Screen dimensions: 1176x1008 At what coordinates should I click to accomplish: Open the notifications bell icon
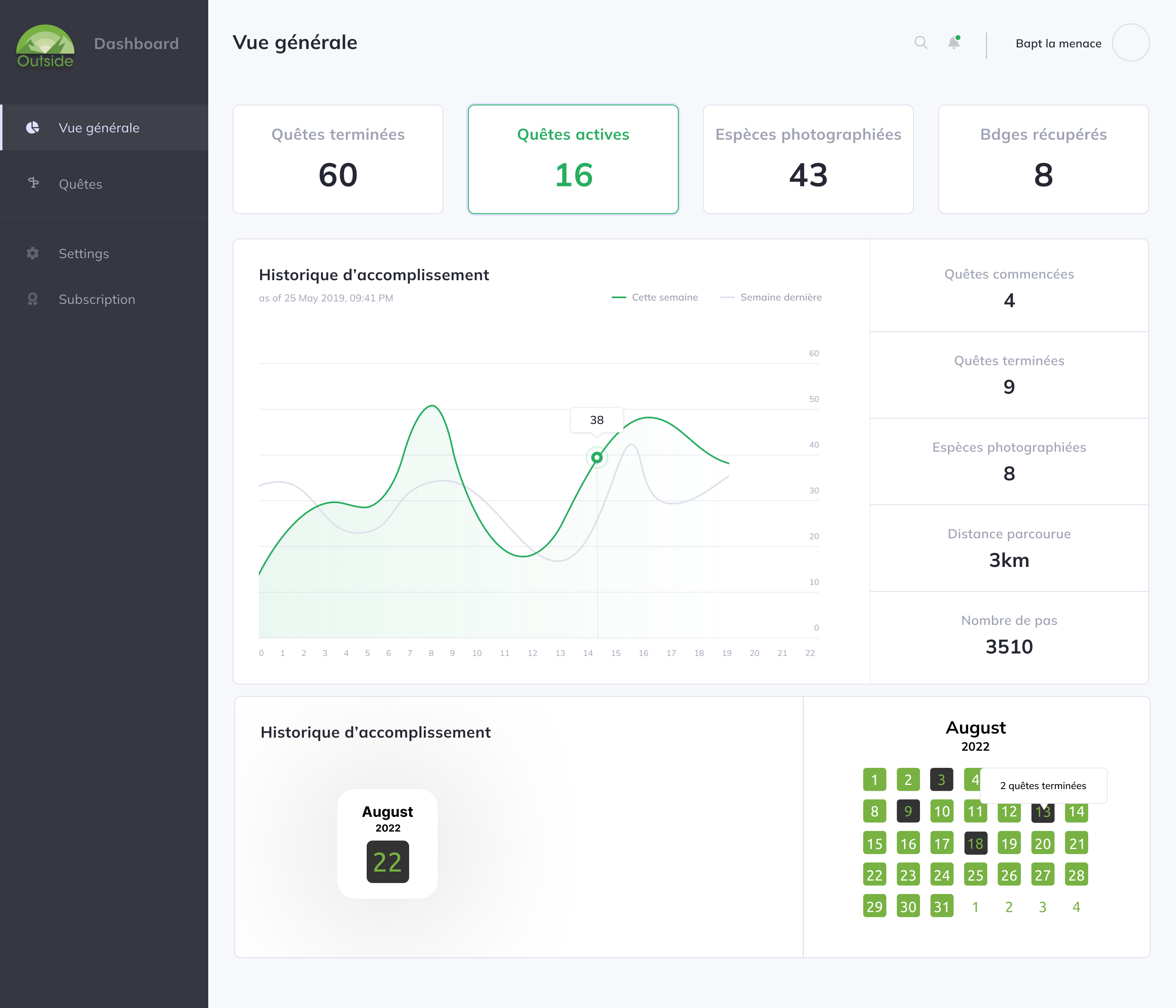click(954, 42)
